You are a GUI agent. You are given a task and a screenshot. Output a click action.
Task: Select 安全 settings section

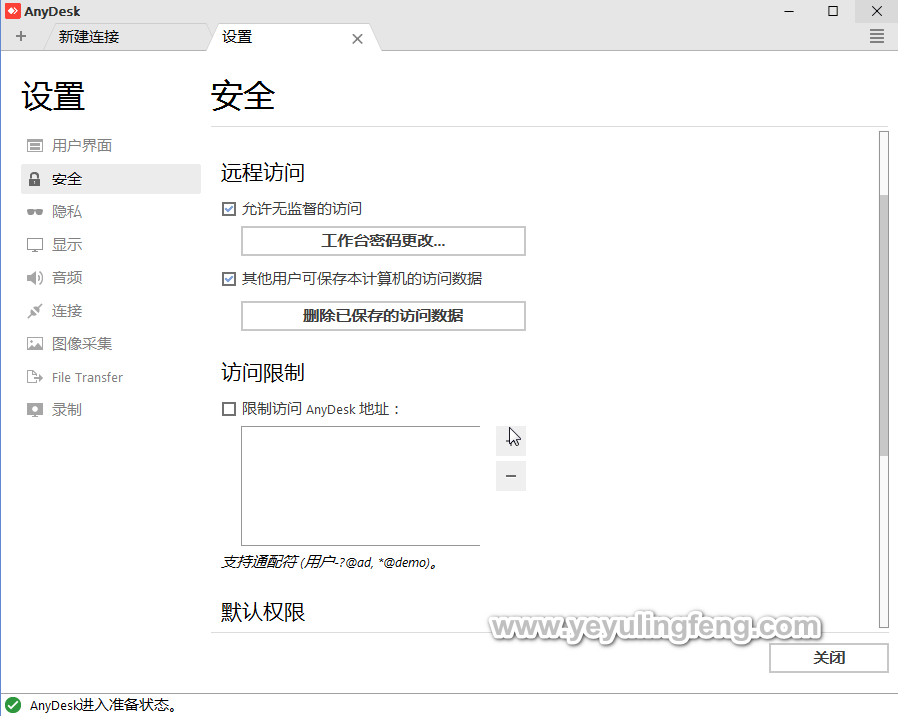click(111, 179)
